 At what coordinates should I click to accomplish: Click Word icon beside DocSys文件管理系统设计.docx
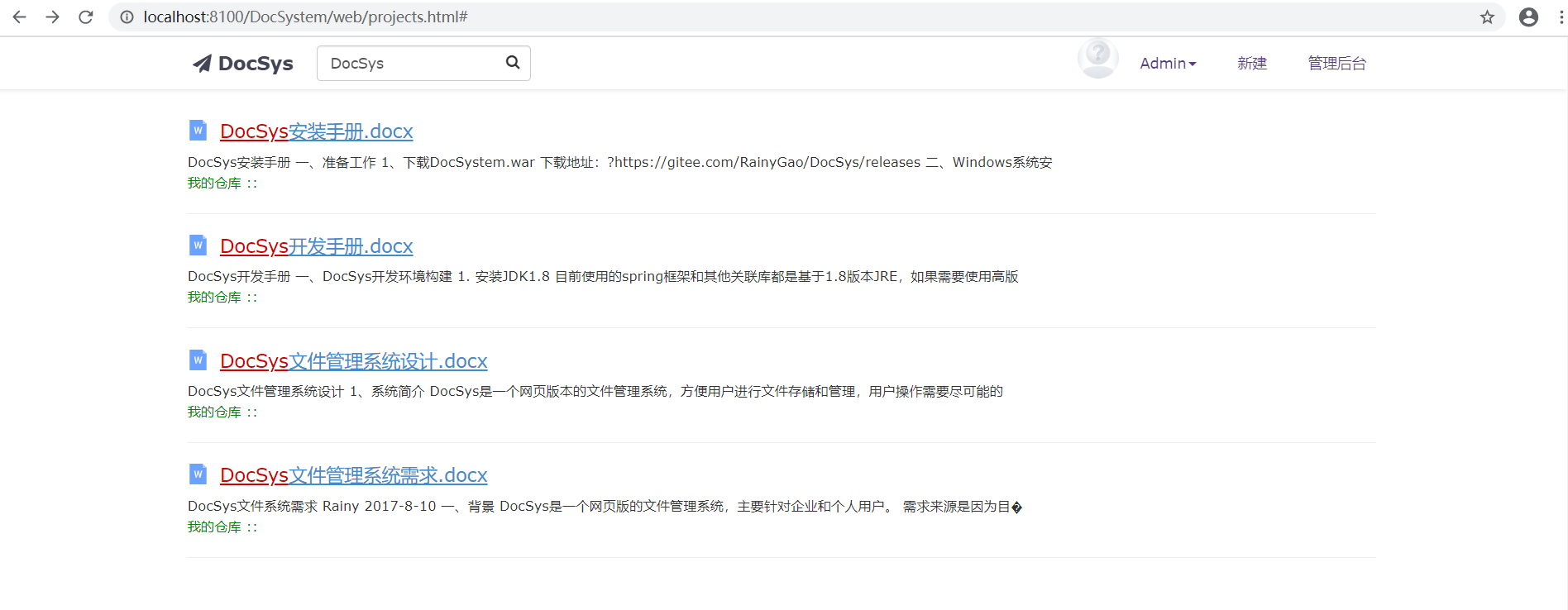(x=198, y=360)
